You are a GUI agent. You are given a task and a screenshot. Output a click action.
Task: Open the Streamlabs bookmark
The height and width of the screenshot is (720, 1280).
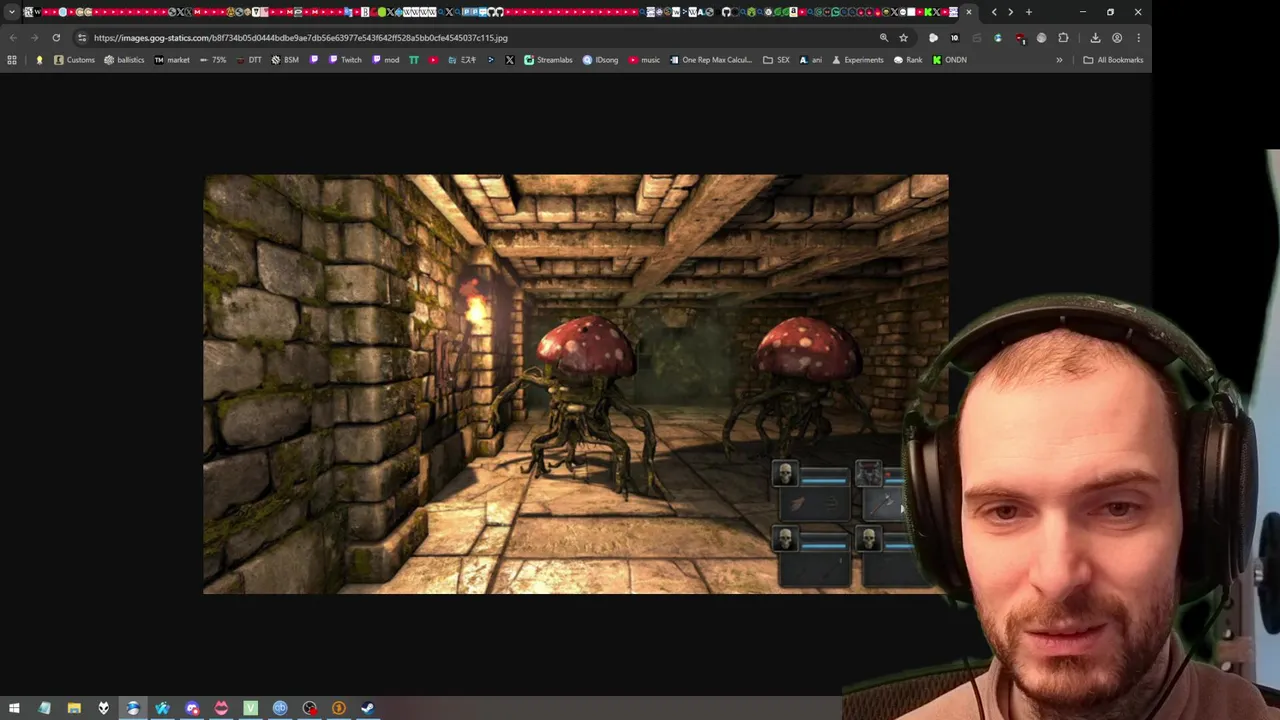click(548, 60)
